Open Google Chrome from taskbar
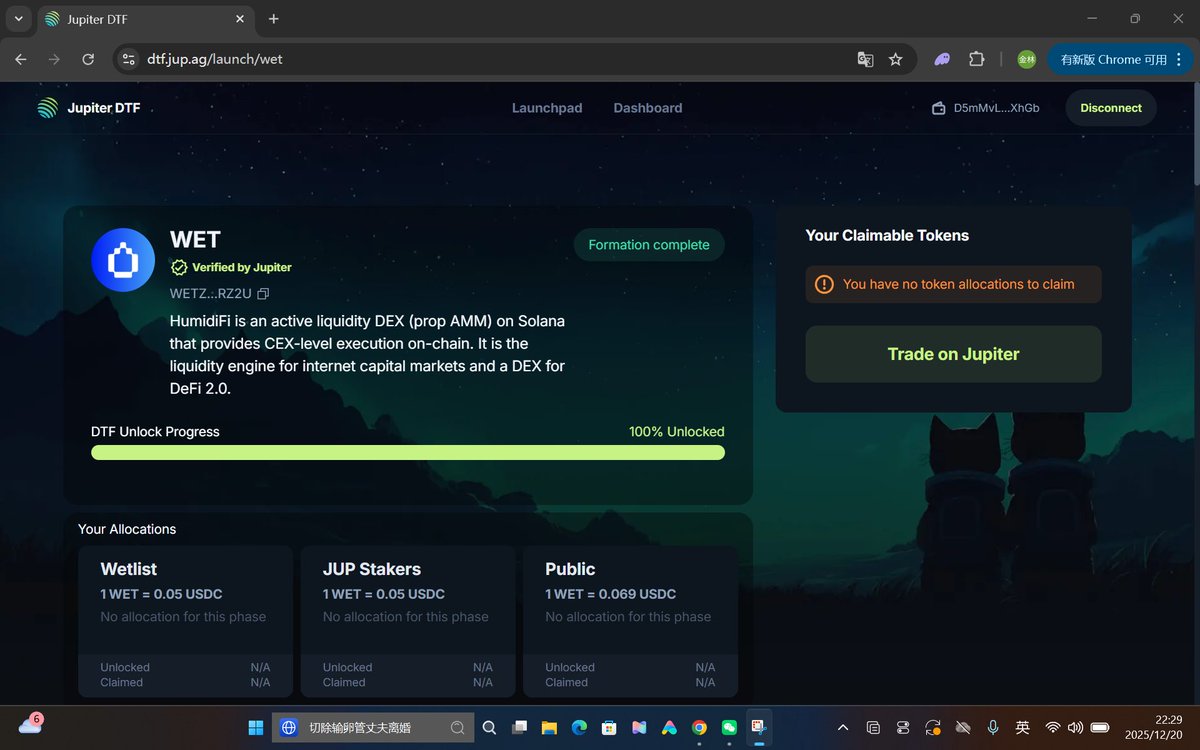 699,728
